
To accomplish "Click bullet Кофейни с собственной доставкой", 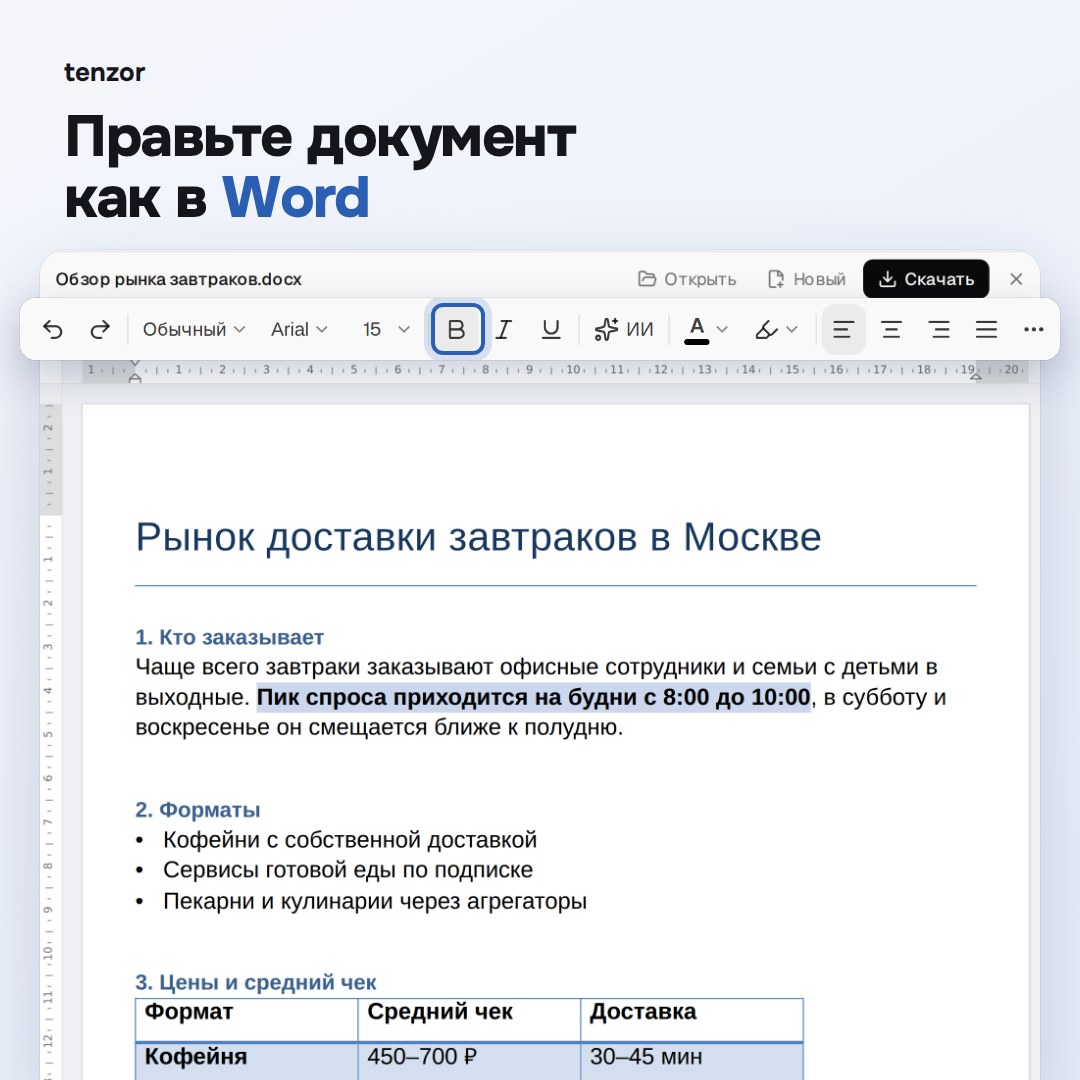I will (x=350, y=840).
